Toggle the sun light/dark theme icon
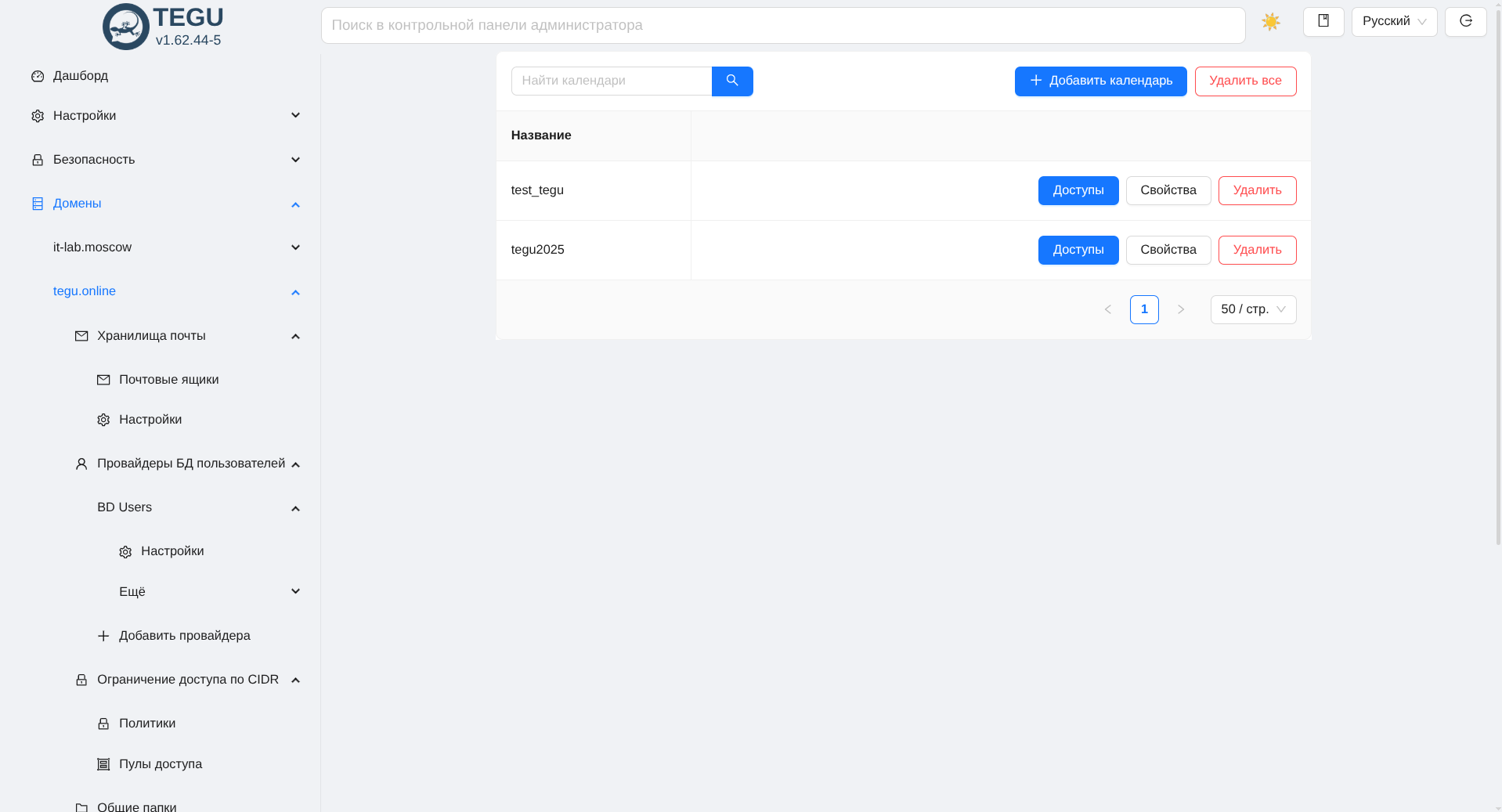1502x812 pixels. pos(1270,22)
